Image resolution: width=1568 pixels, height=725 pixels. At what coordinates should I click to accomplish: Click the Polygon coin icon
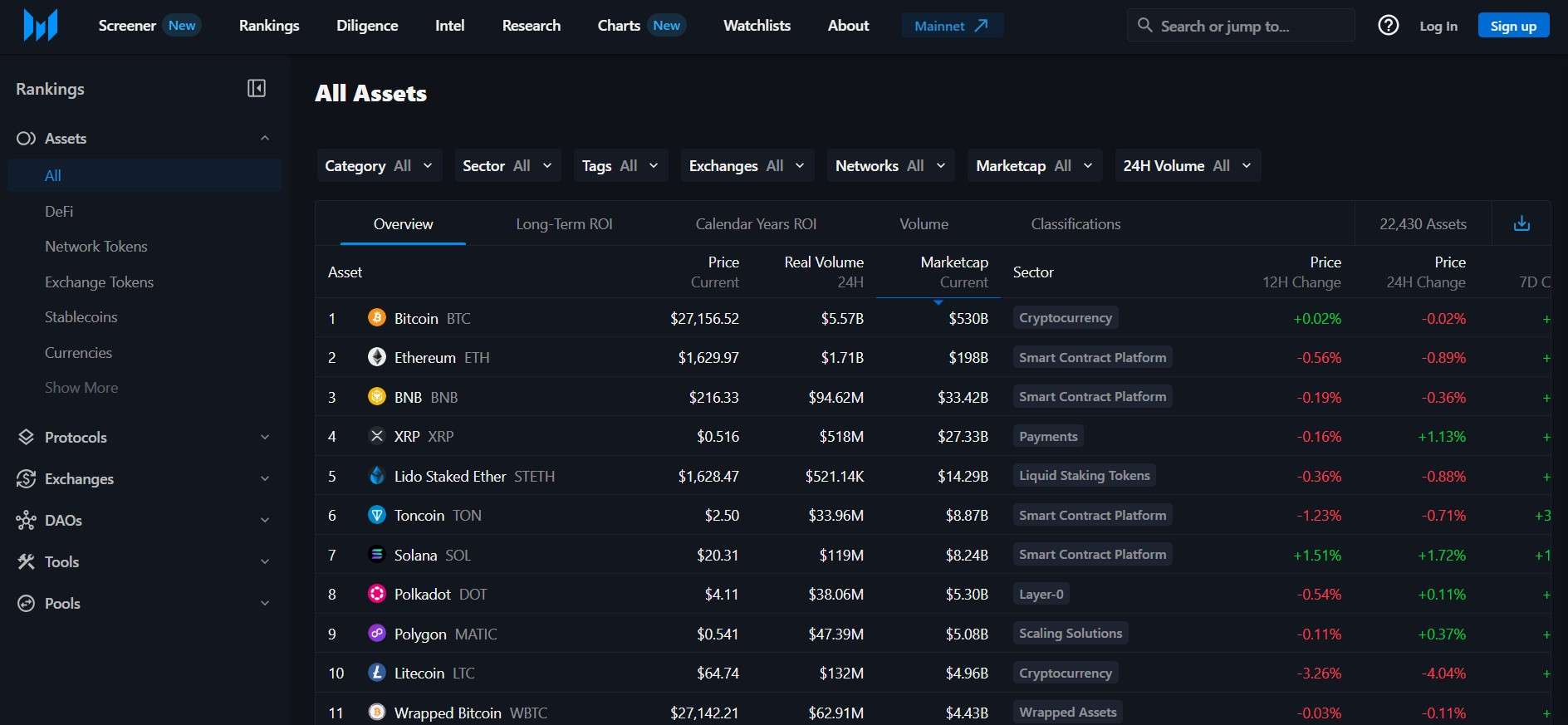click(377, 634)
